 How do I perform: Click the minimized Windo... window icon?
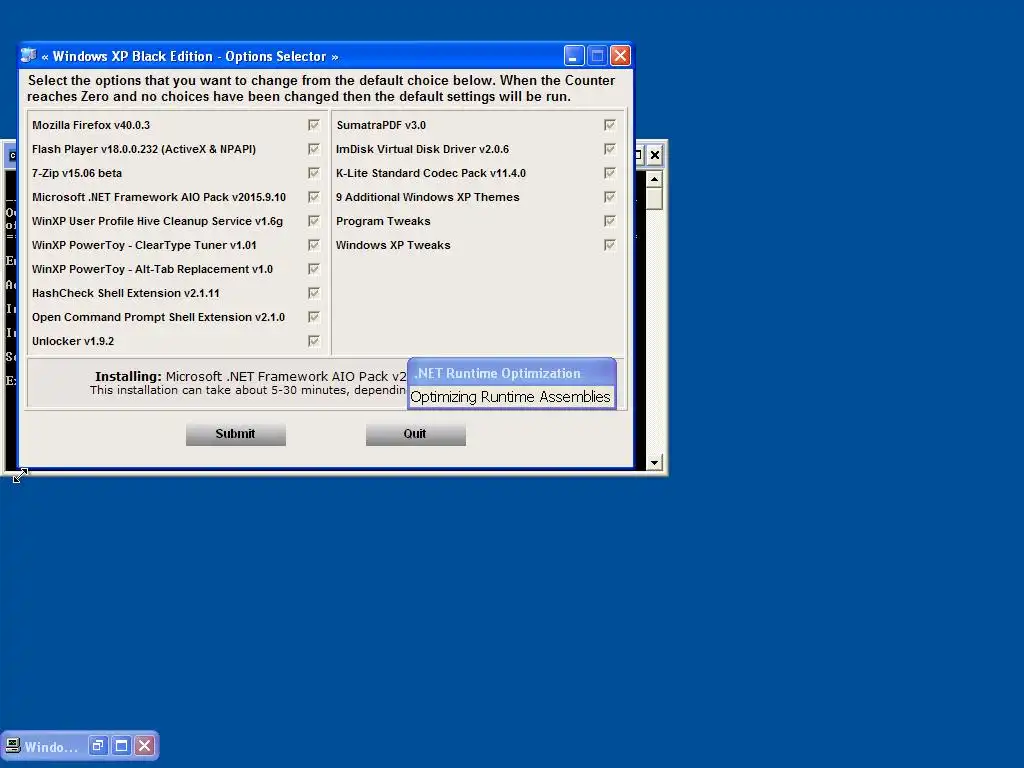click(12, 746)
